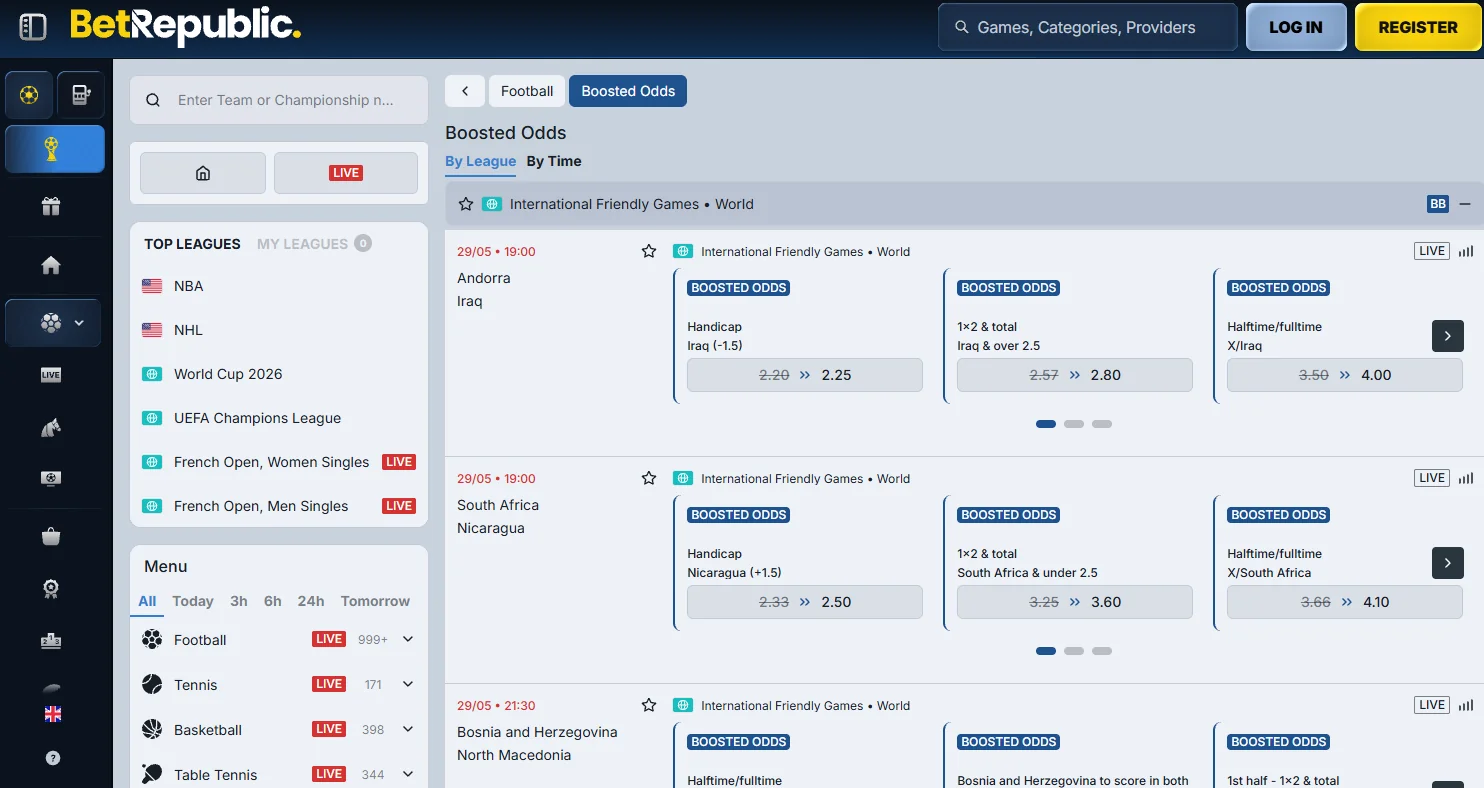Expand the Tennis sport list
The width and height of the screenshot is (1484, 788).
pos(408,684)
